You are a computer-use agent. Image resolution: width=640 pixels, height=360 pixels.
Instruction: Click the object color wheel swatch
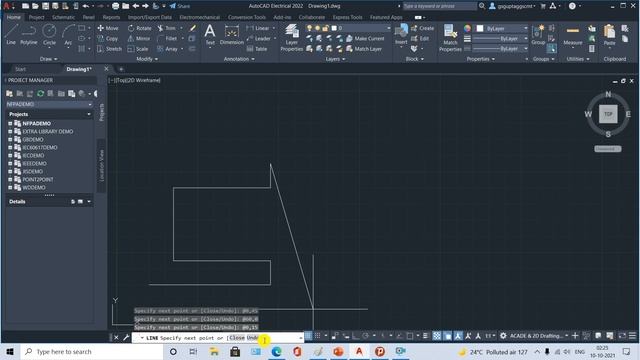pos(467,28)
